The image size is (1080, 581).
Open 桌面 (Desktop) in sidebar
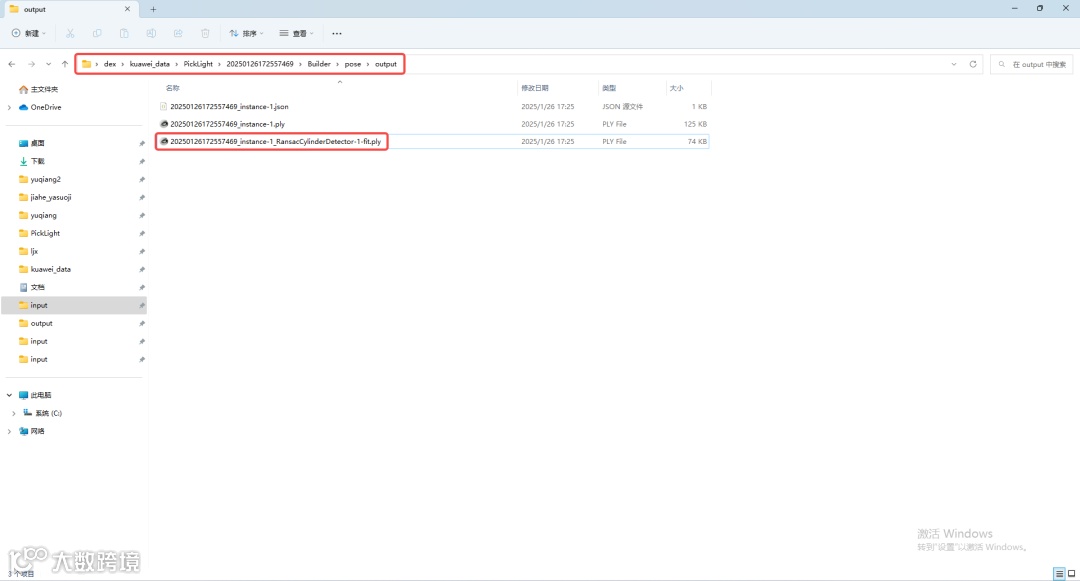tap(37, 143)
